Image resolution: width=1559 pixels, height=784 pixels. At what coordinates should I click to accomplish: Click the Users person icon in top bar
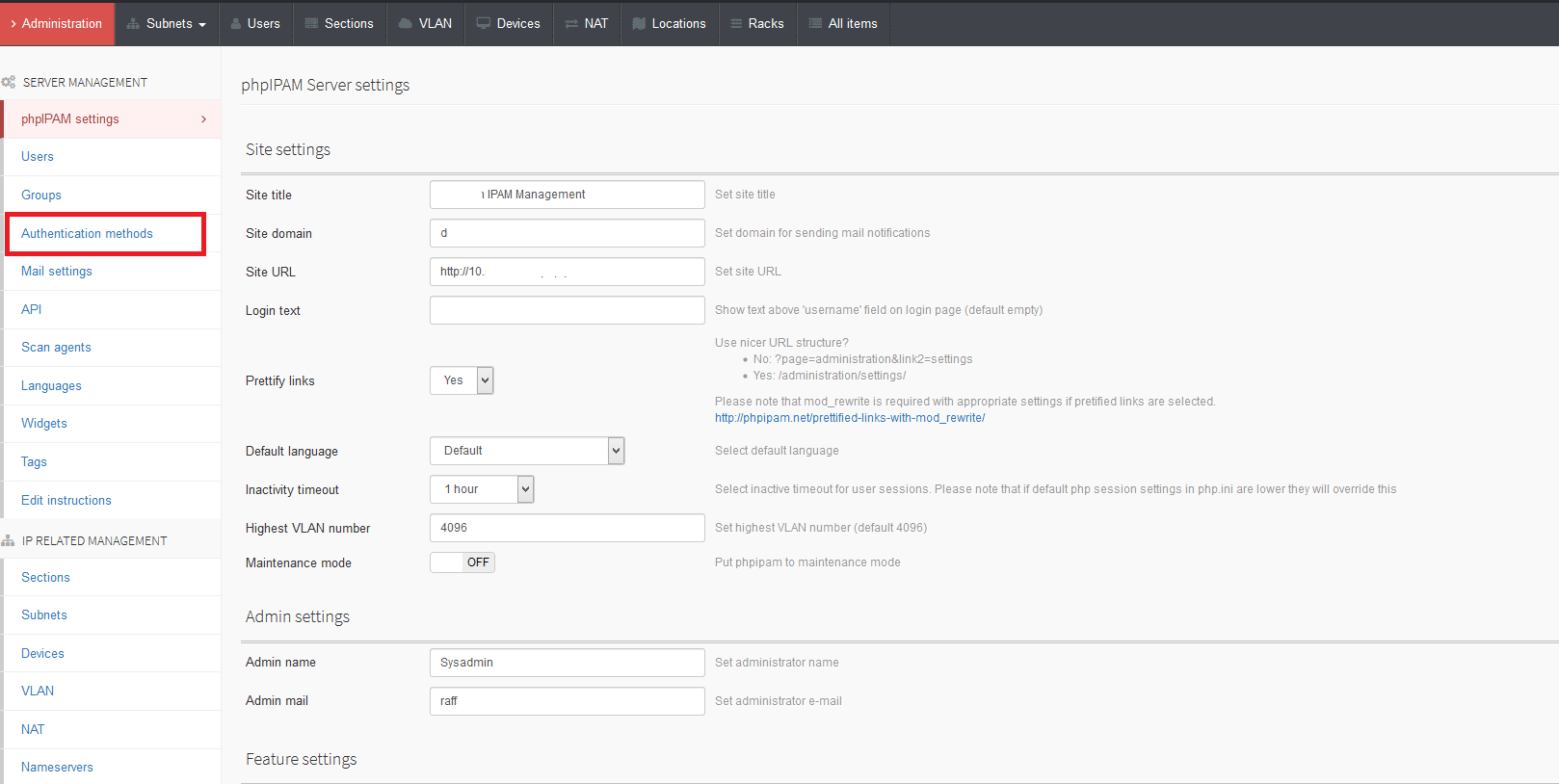tap(236, 24)
